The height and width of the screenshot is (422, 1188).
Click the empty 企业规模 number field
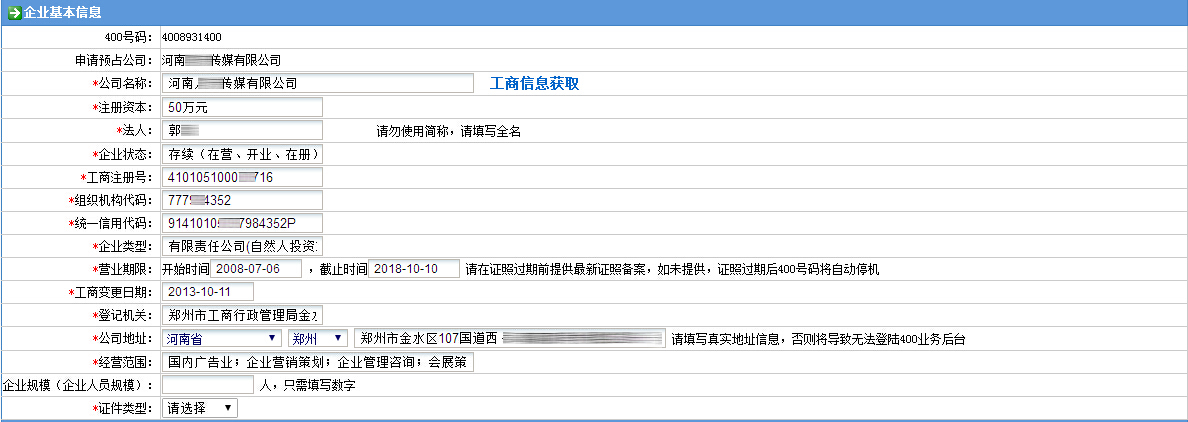207,385
